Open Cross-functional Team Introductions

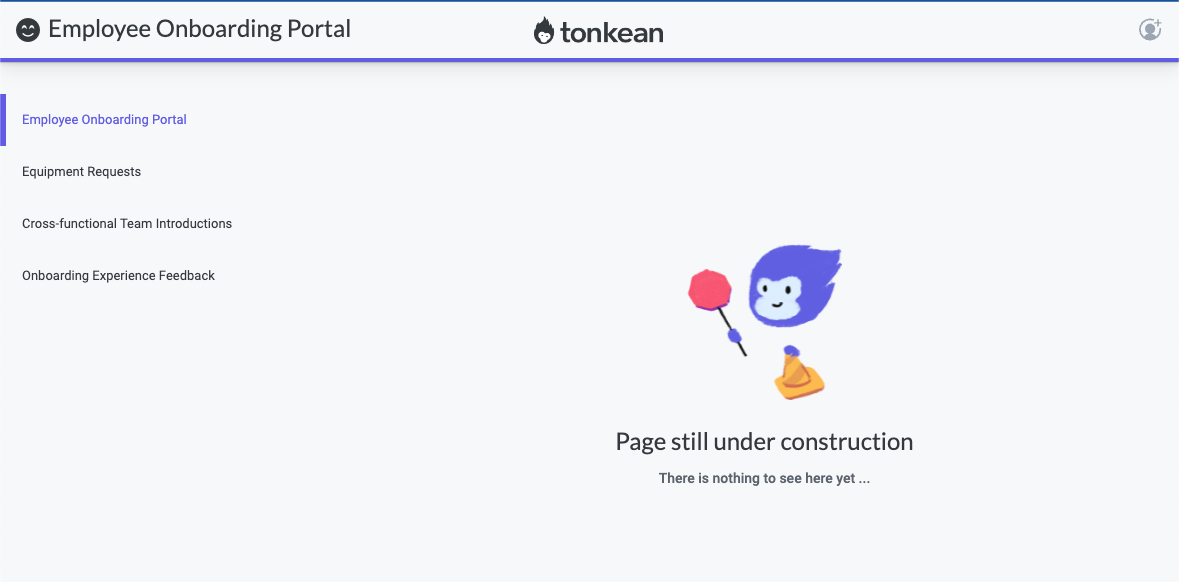(x=127, y=223)
